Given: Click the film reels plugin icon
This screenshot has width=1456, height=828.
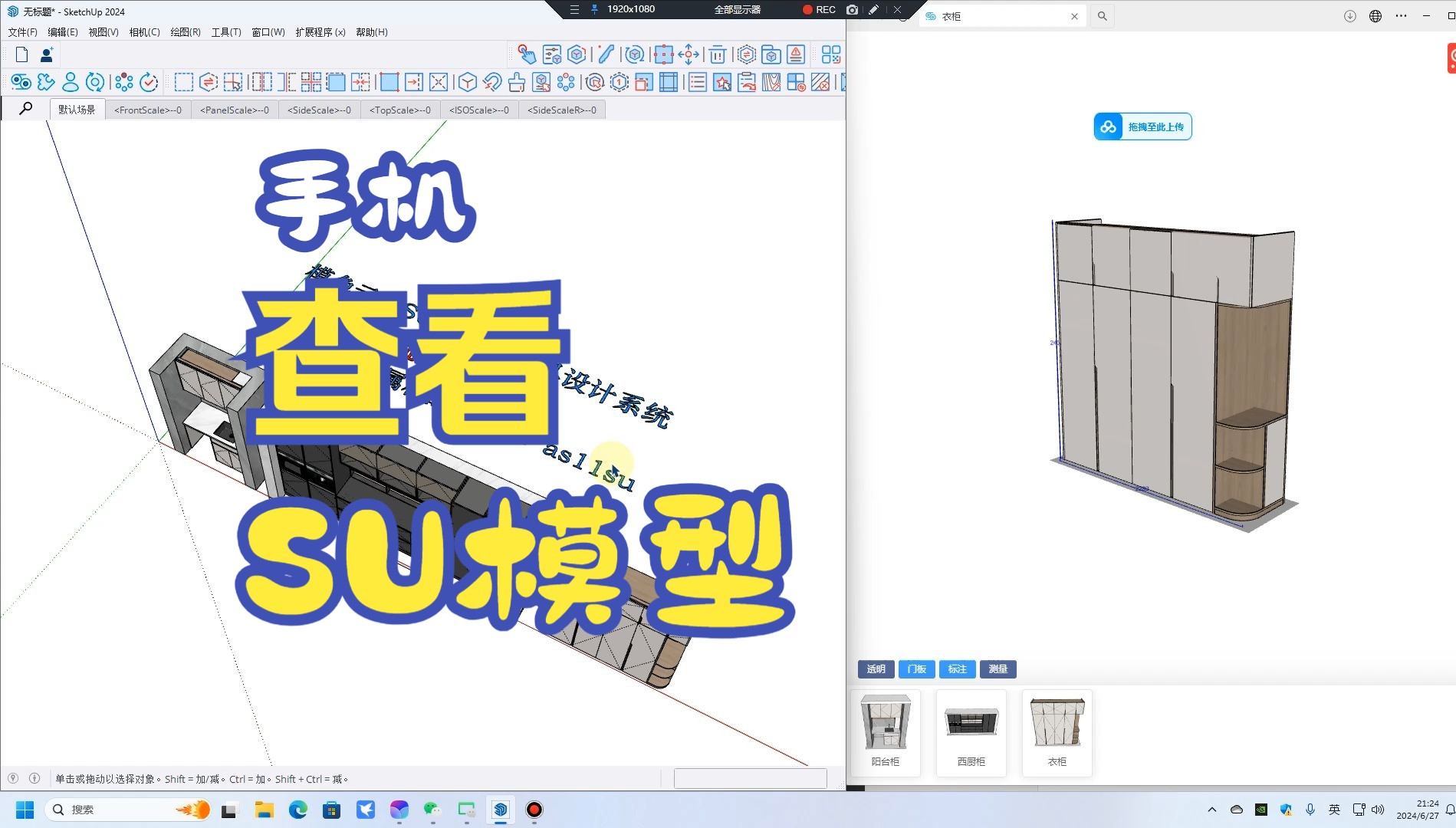Looking at the screenshot, I should coord(21,82).
